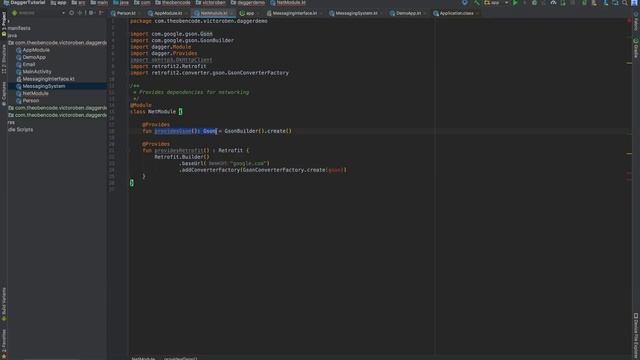Click the manifests folder
Viewport: 640px width, 360px height.
[19, 28]
